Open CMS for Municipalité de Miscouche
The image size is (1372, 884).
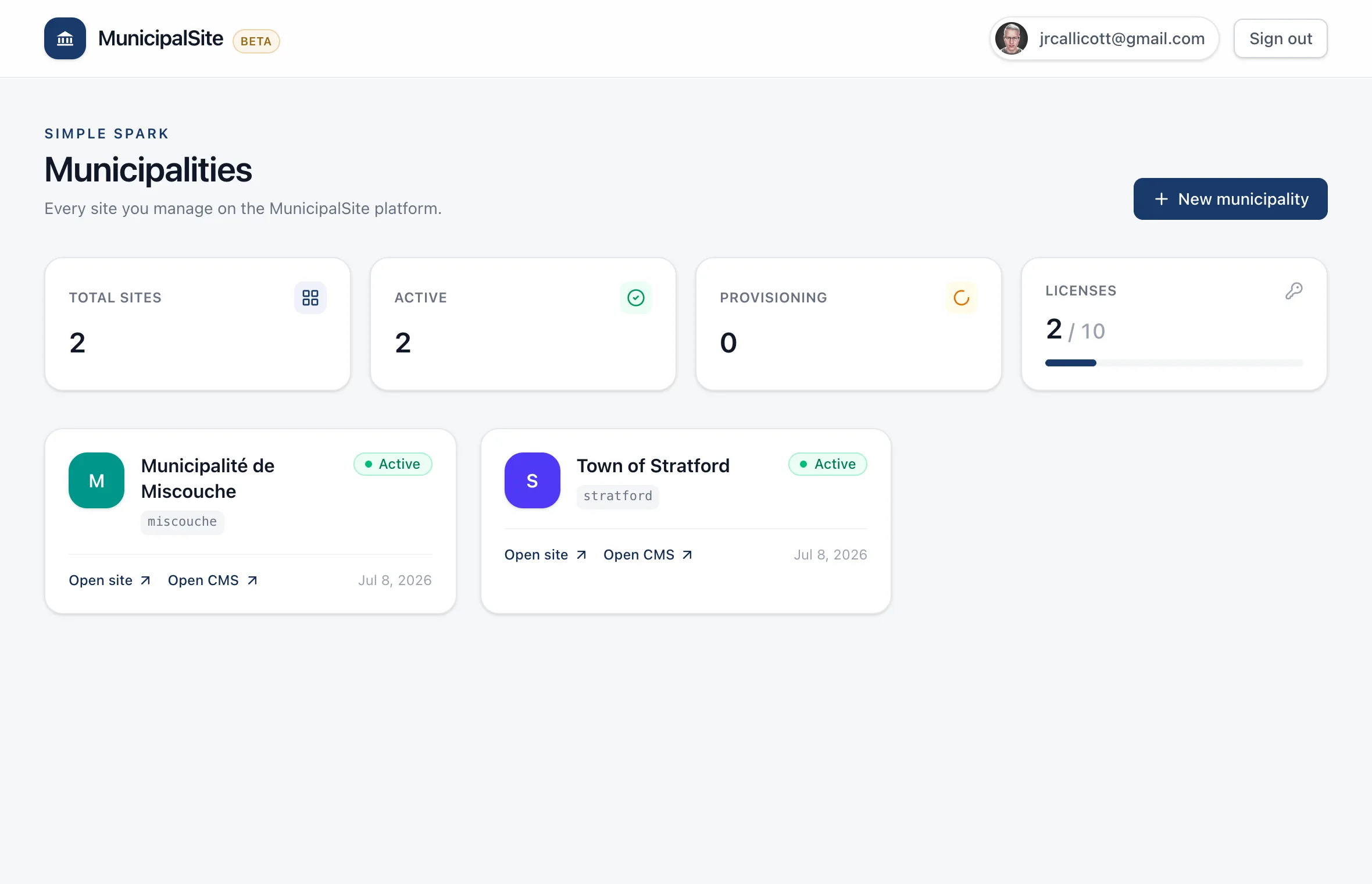coord(213,580)
